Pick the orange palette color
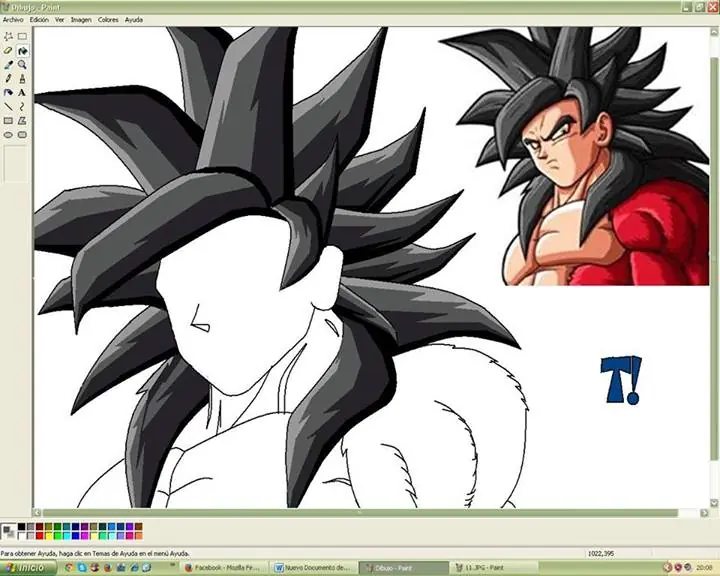Image resolution: width=720 pixels, height=576 pixels. click(x=139, y=536)
